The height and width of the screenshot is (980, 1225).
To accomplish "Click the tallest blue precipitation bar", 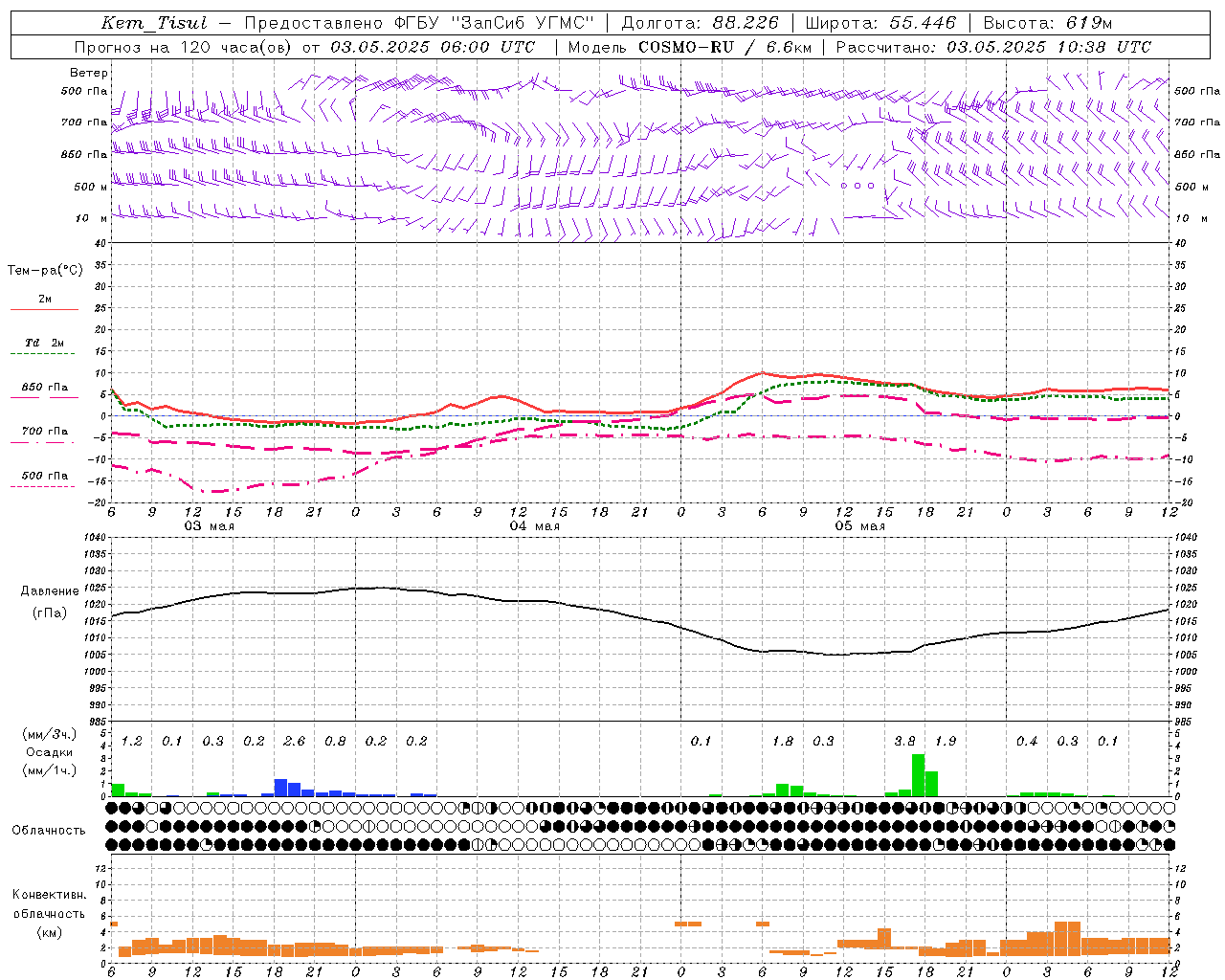I will click(281, 788).
